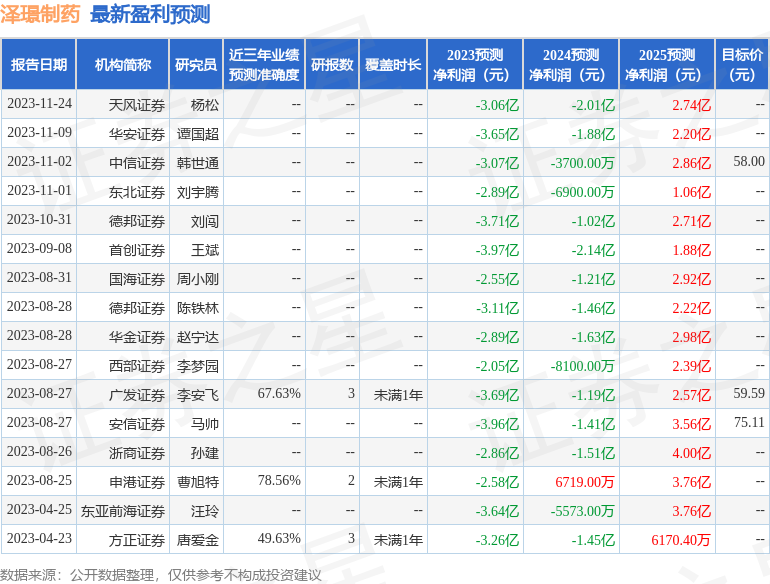The width and height of the screenshot is (770, 584).
Task: Click researcher name 周小刚
Action: [x=198, y=279]
